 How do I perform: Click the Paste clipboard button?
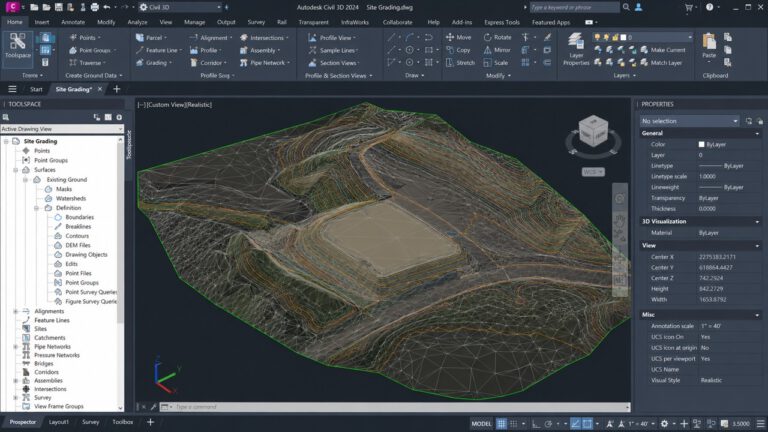709,46
